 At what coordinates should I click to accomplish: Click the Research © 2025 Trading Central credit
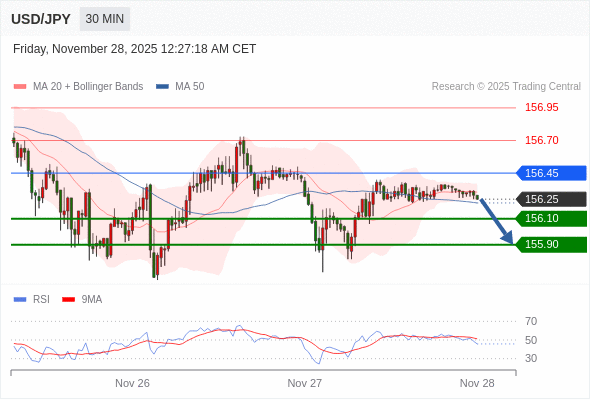[506, 87]
